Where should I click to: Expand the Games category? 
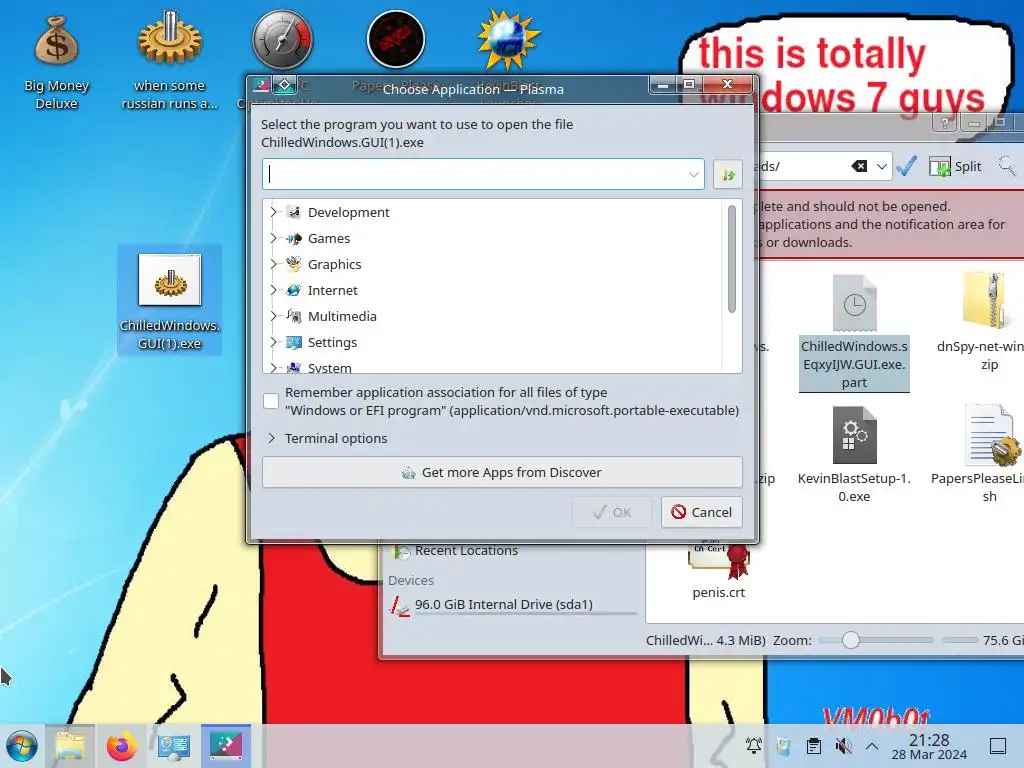[x=274, y=238]
